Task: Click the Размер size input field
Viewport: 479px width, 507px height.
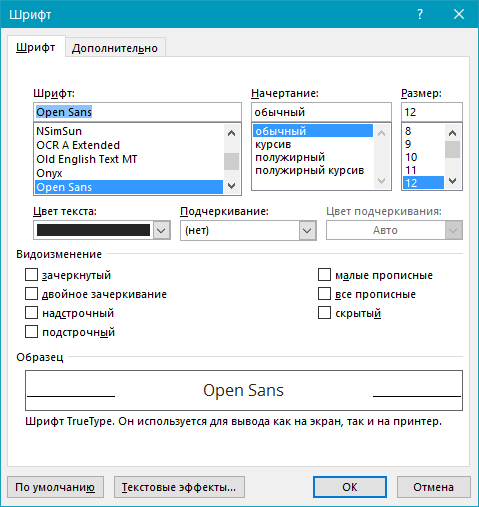Action: (432, 112)
